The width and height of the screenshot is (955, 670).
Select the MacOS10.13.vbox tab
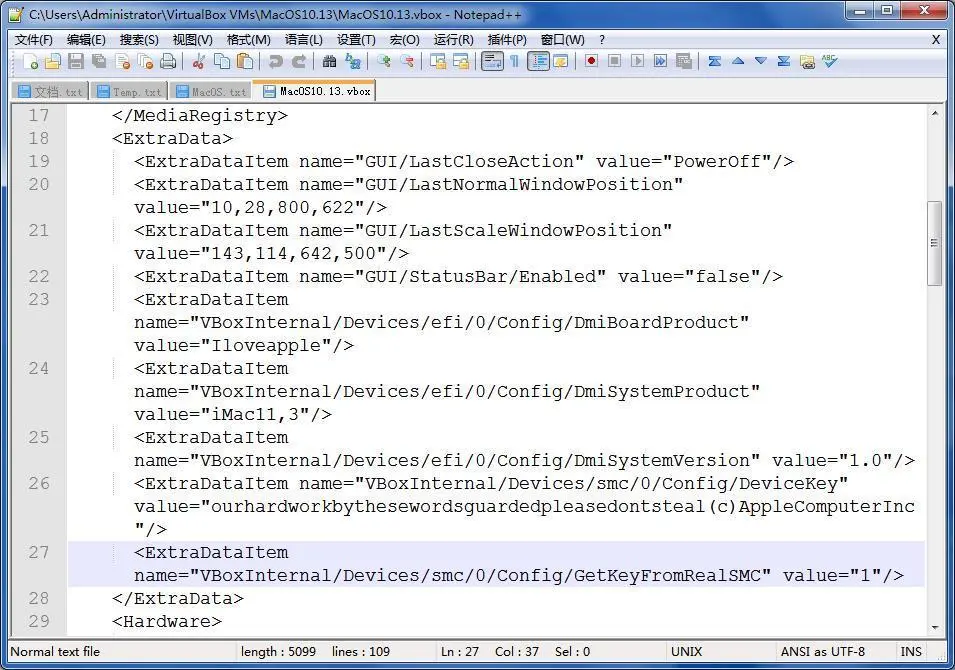[x=316, y=91]
